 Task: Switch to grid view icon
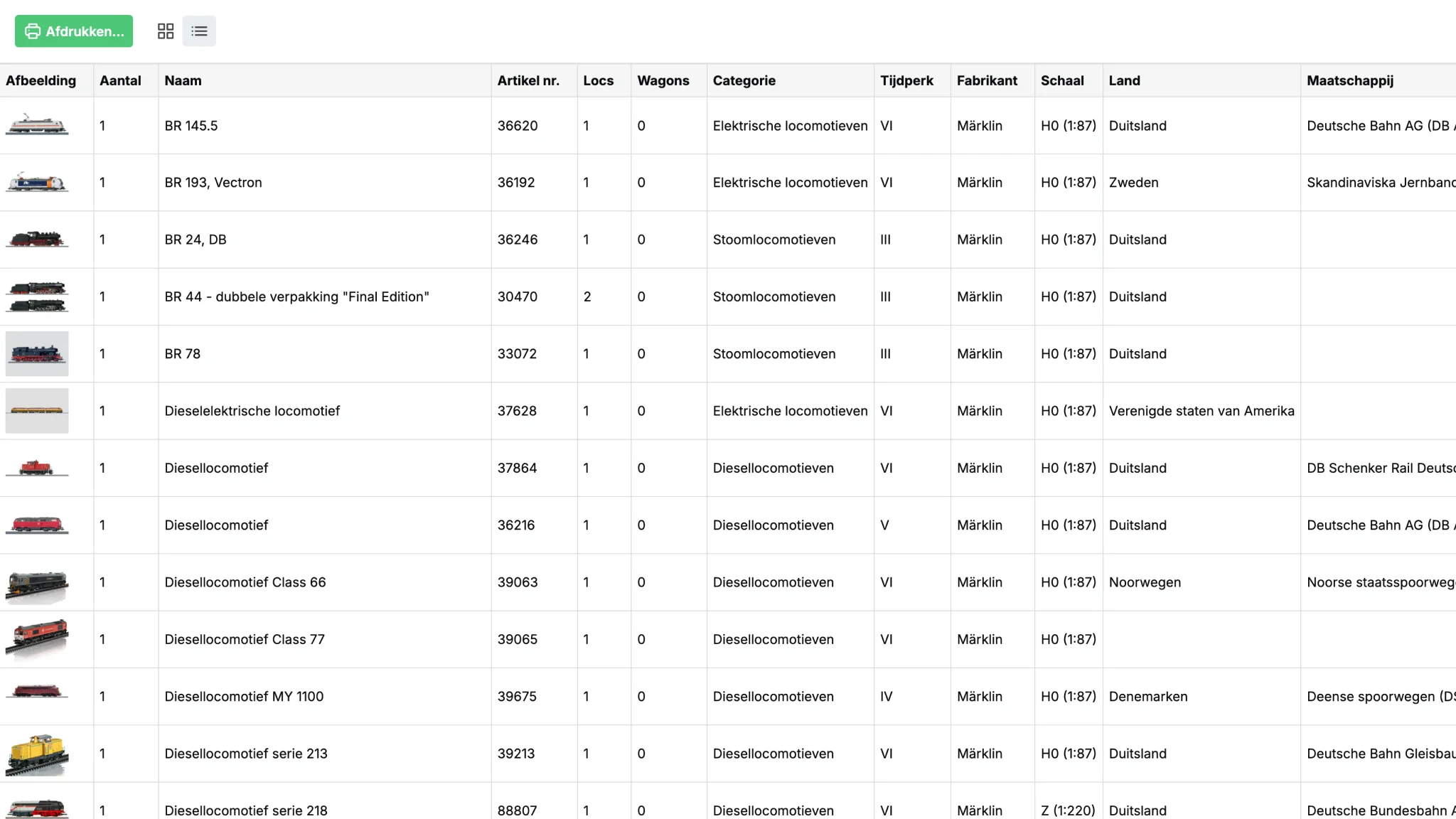(166, 31)
